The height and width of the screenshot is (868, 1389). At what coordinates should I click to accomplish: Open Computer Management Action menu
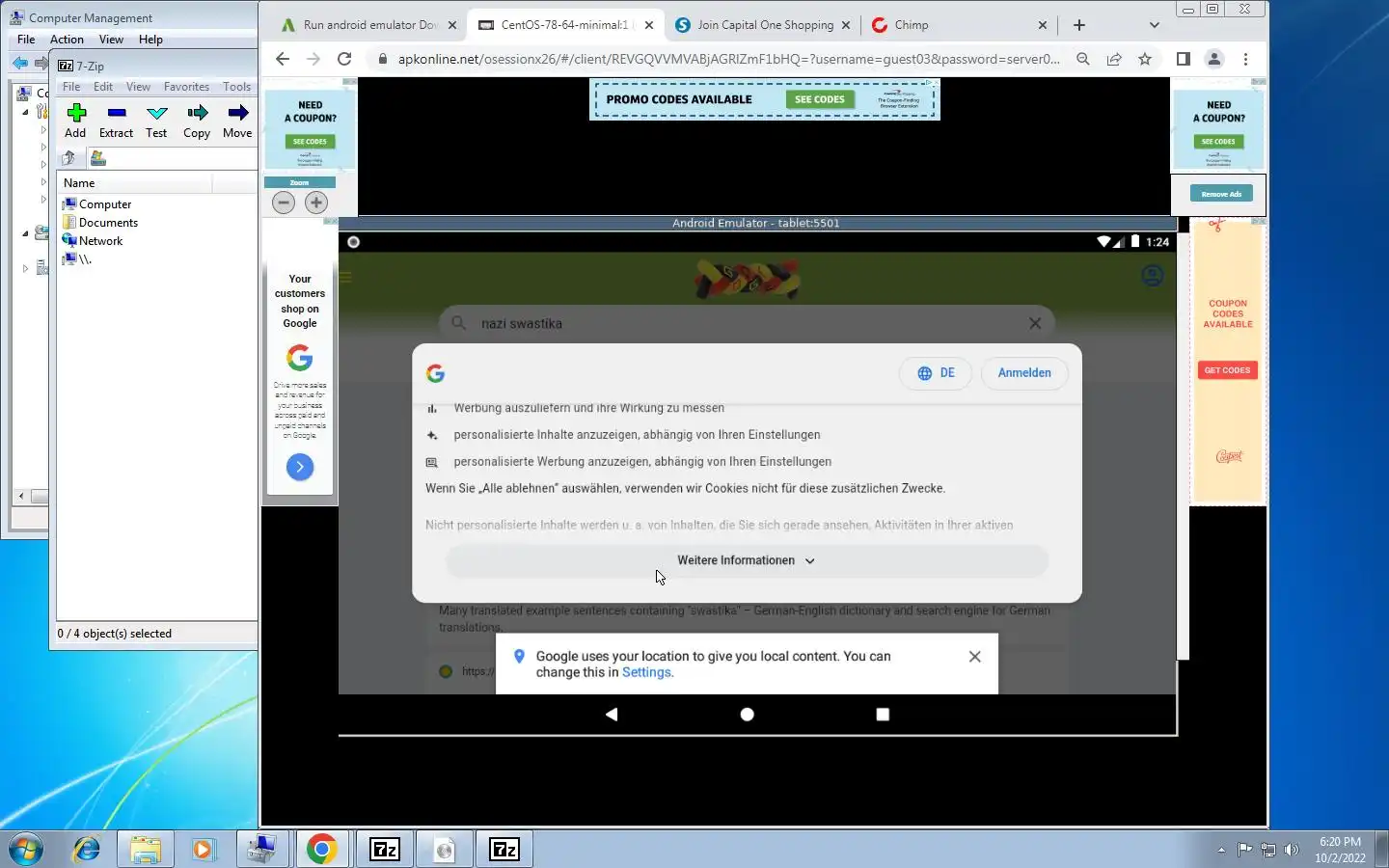click(x=67, y=40)
